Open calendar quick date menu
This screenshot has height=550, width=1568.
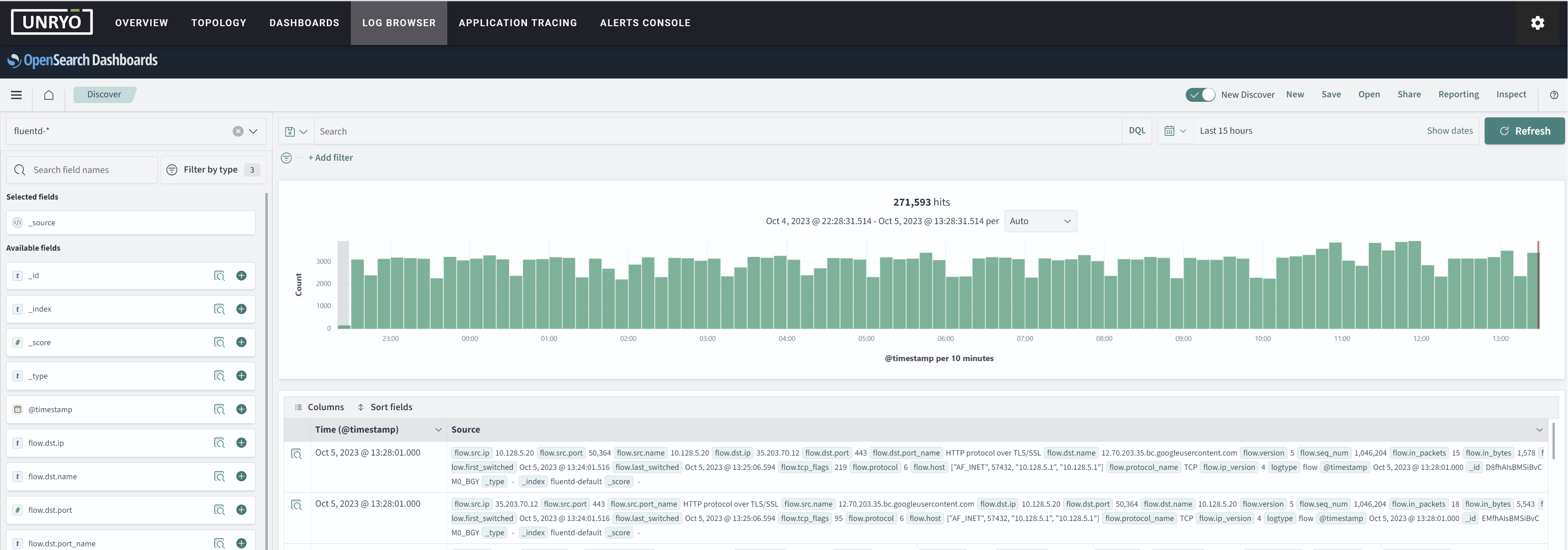pyautogui.click(x=1175, y=131)
